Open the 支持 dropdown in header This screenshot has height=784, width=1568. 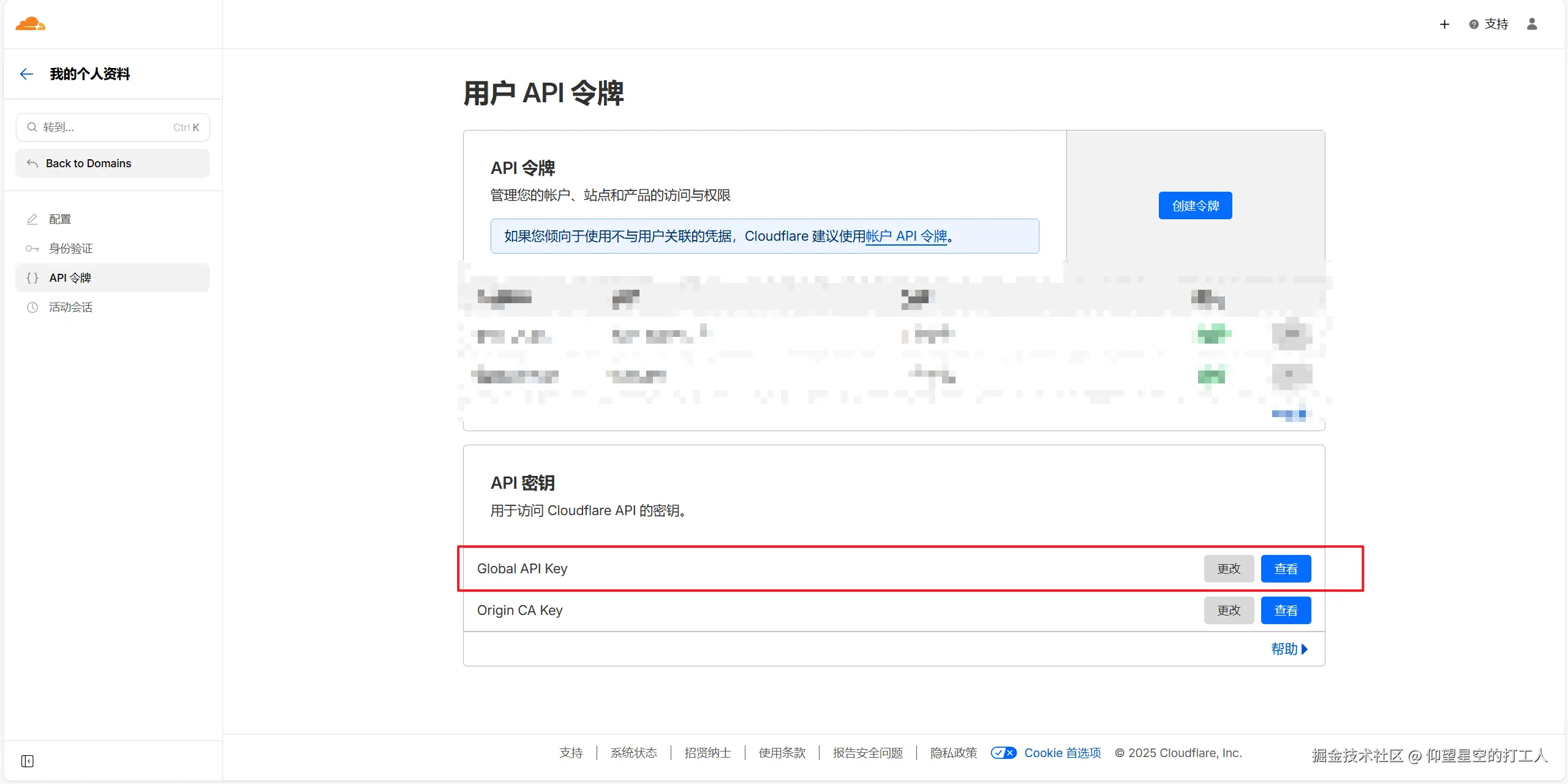pyautogui.click(x=1496, y=24)
